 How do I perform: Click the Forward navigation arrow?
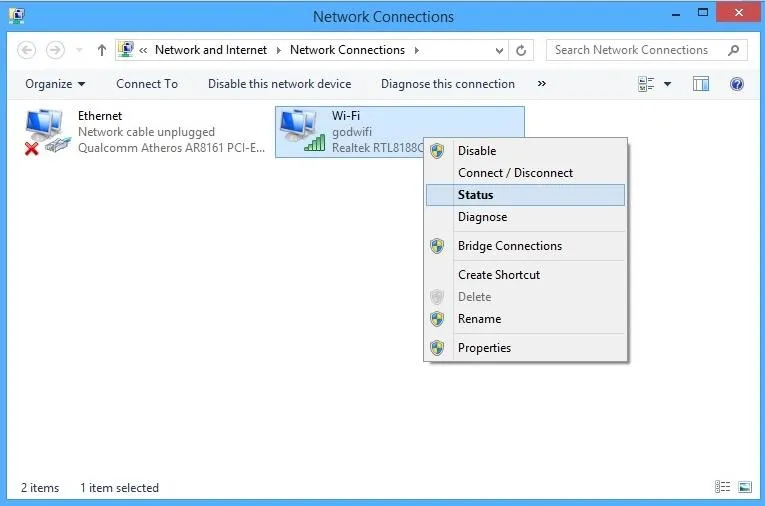point(55,50)
